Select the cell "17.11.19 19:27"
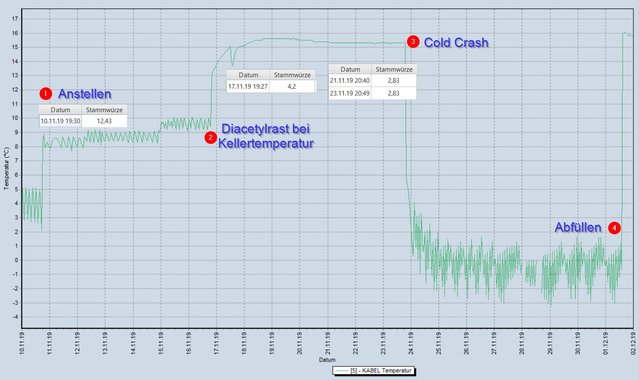This screenshot has width=639, height=380. click(x=248, y=86)
